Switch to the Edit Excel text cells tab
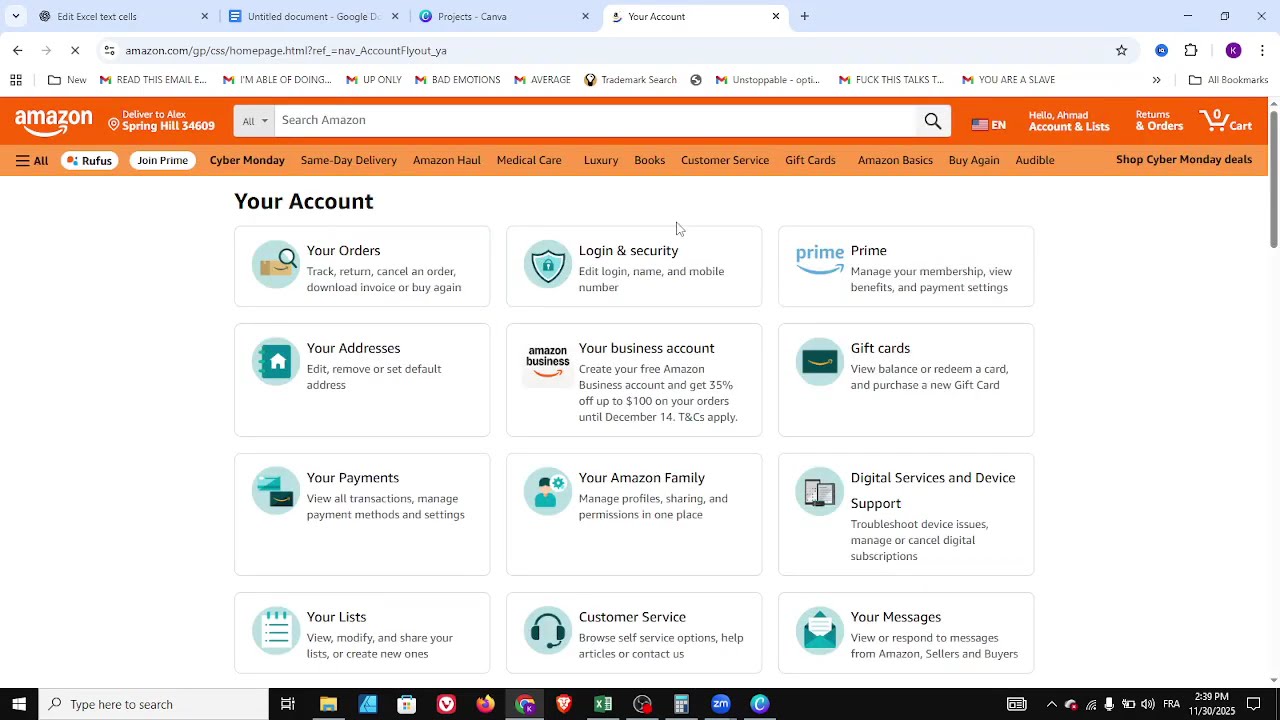 click(122, 16)
